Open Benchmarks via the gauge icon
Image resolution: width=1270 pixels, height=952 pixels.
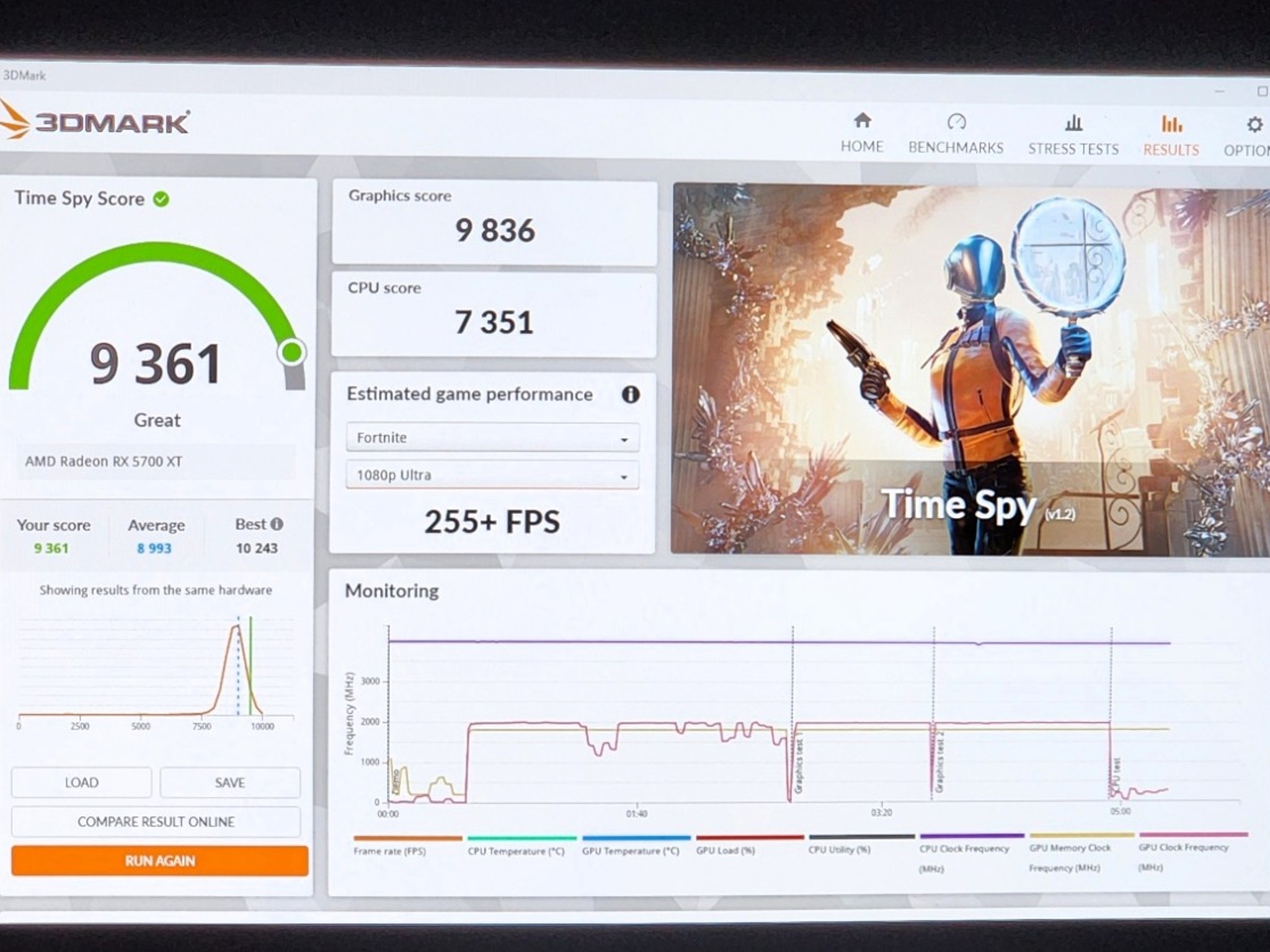(x=956, y=121)
